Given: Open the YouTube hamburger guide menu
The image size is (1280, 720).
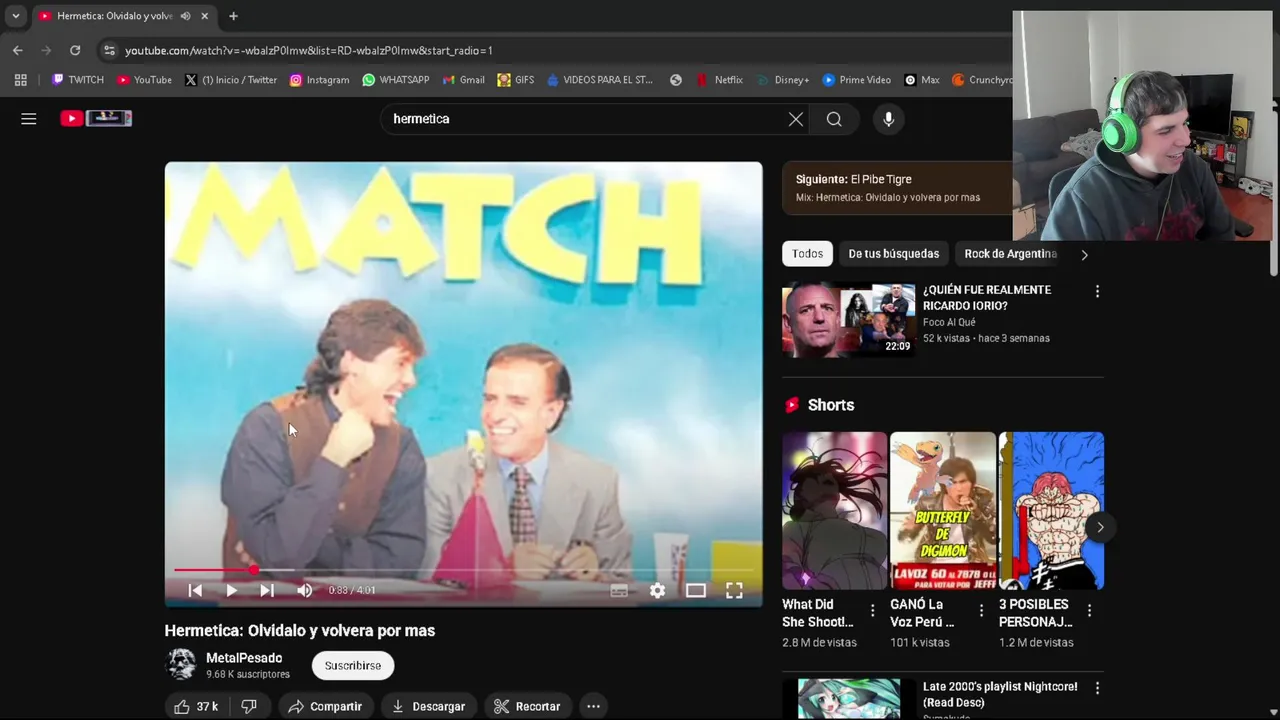Looking at the screenshot, I should tap(29, 119).
